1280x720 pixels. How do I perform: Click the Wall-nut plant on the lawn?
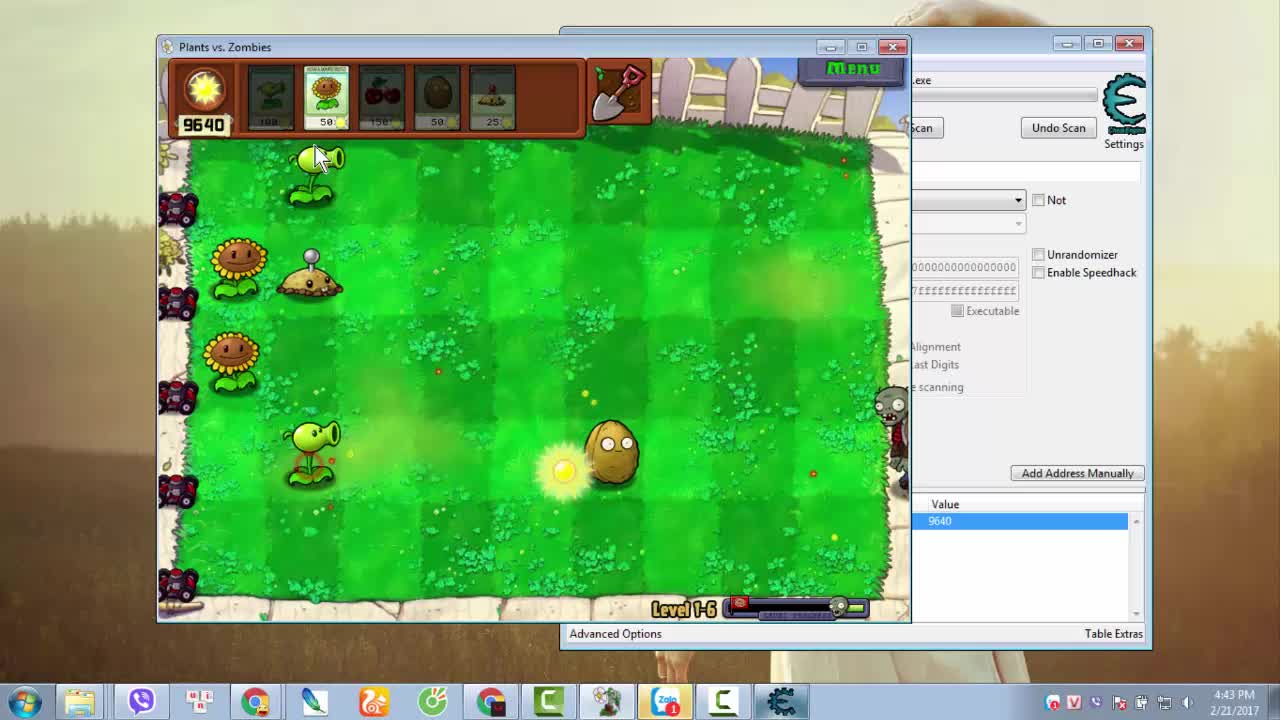611,452
